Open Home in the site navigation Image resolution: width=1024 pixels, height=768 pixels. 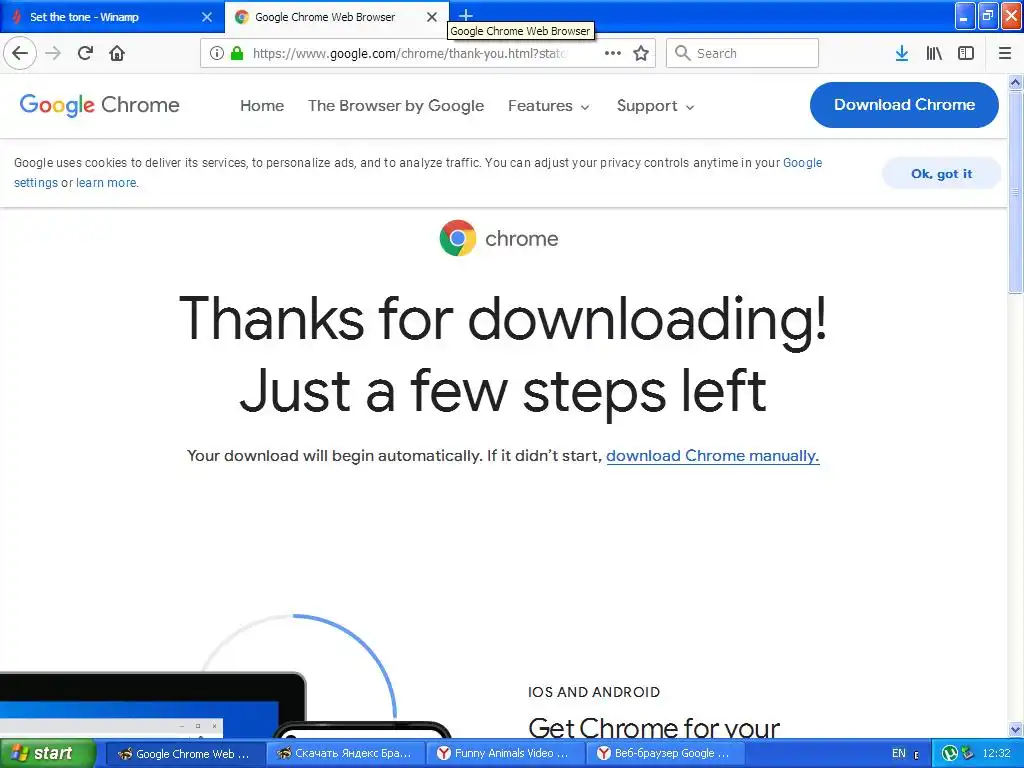(262, 106)
